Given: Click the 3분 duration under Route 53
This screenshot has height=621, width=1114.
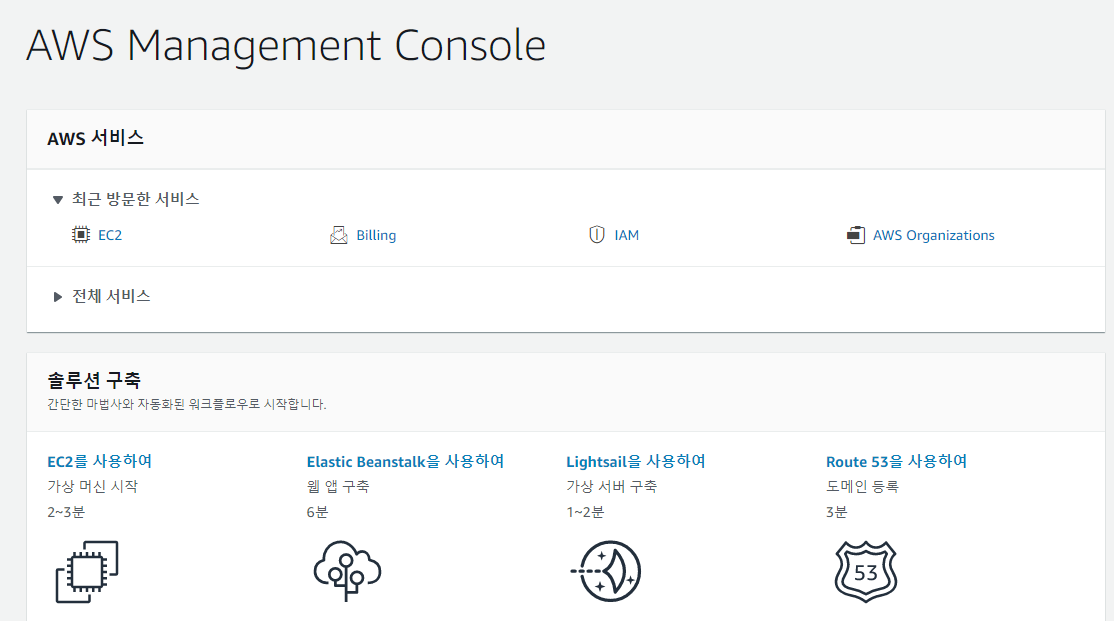Looking at the screenshot, I should pos(836,512).
